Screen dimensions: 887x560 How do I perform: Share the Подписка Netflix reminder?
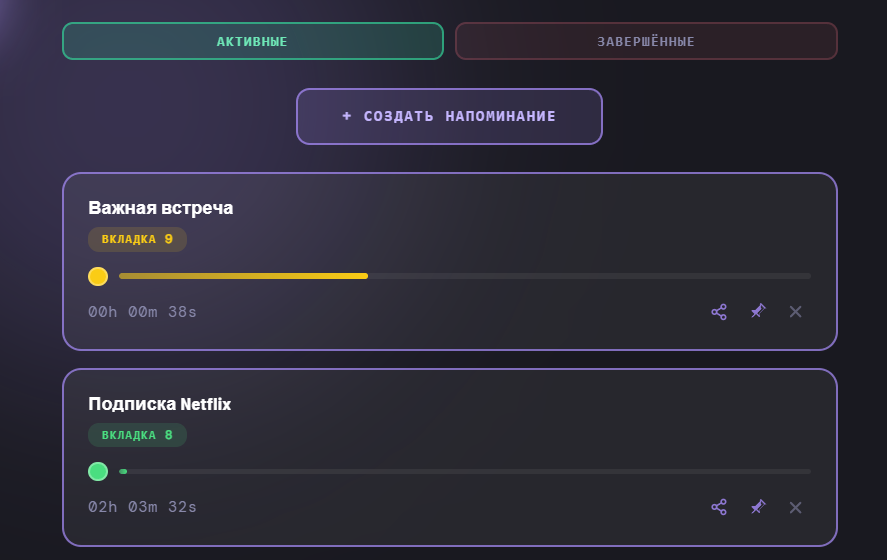(719, 507)
